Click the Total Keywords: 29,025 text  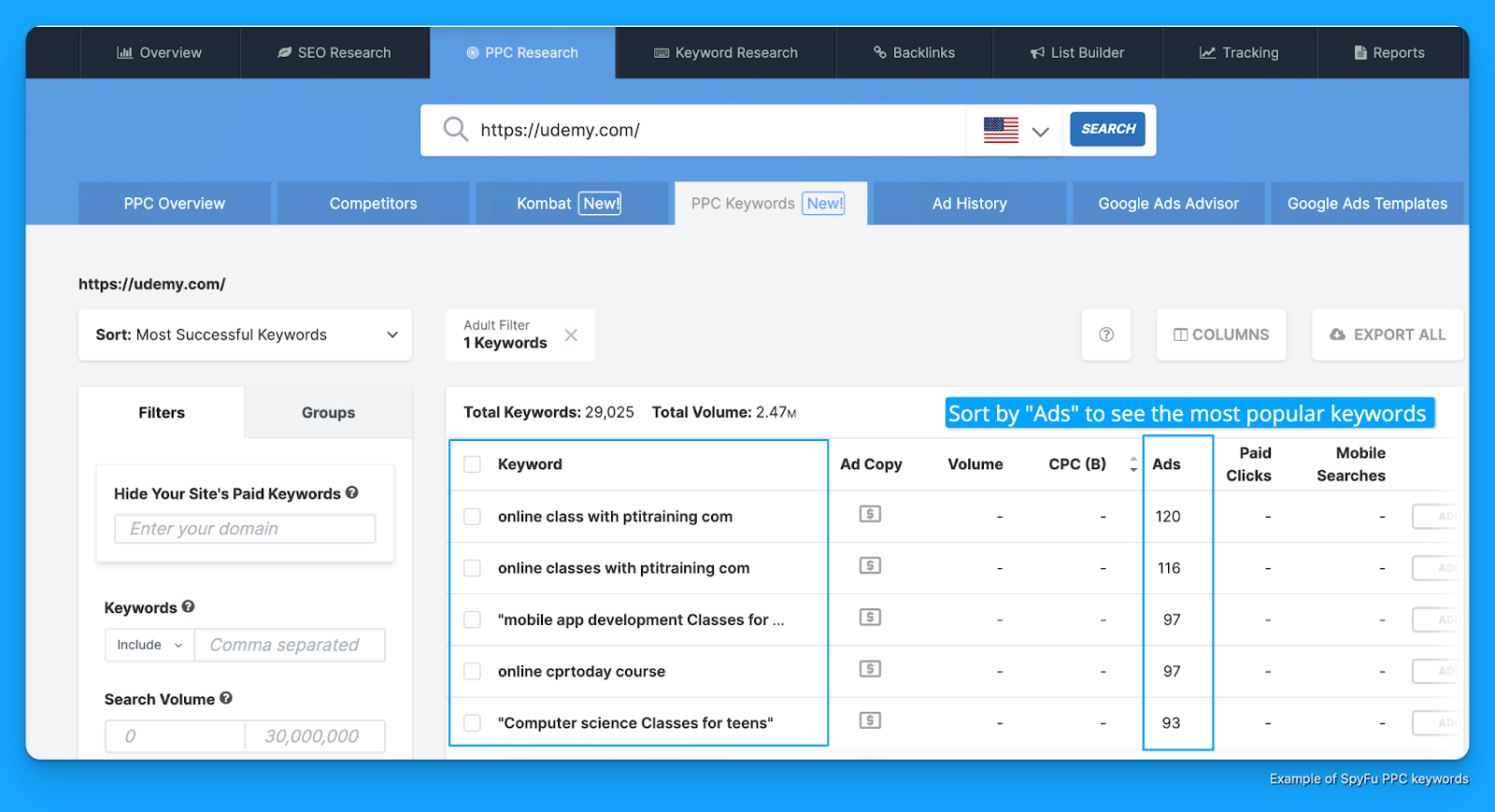548,412
